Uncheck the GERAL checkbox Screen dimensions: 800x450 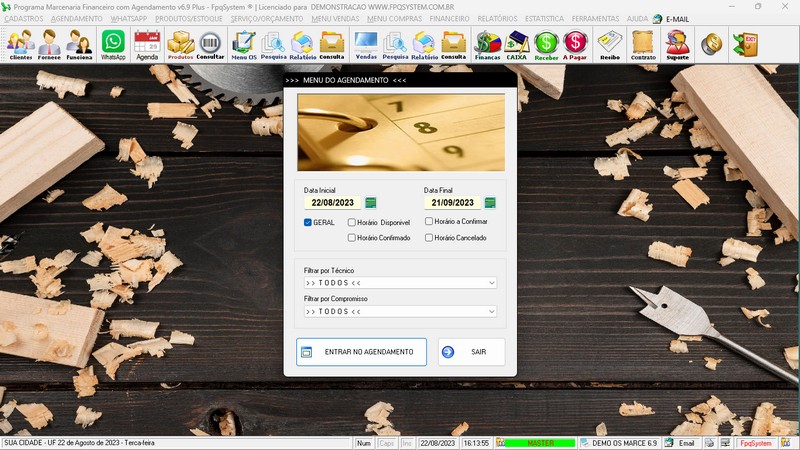coord(308,222)
